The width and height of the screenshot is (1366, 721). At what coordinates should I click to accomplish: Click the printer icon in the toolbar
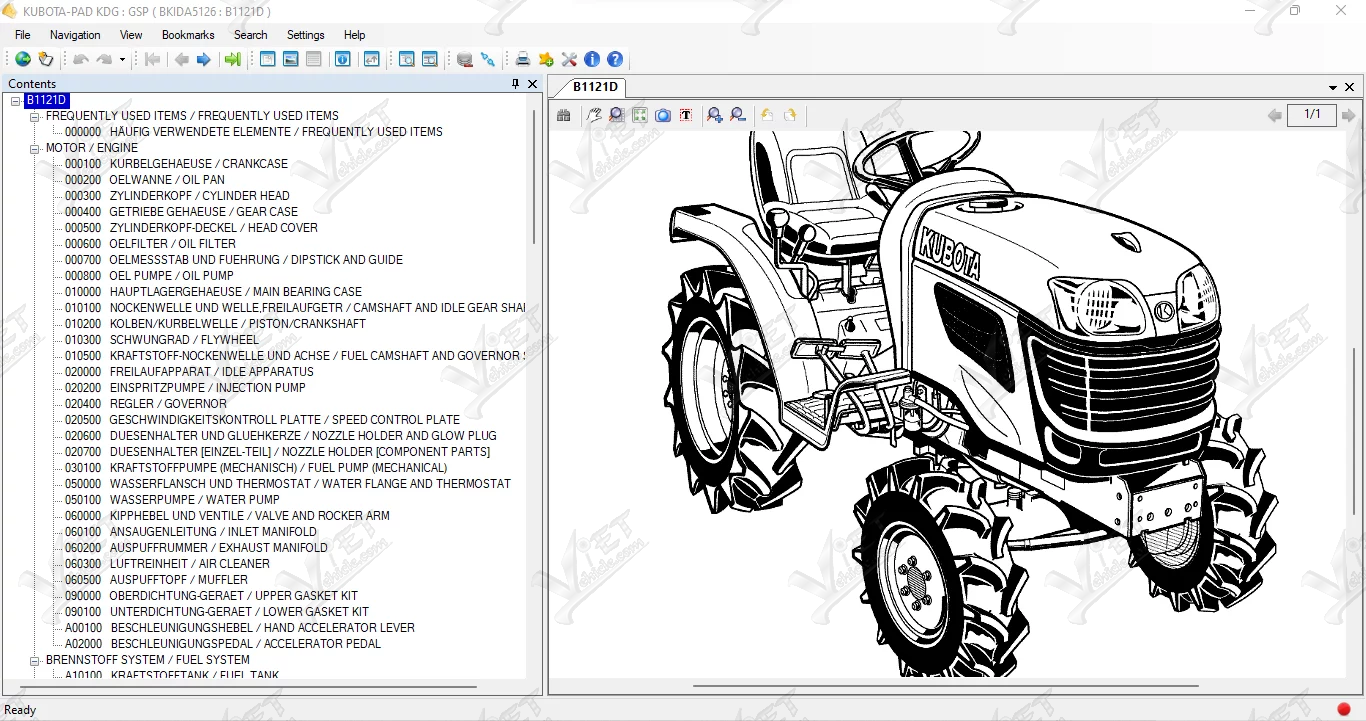point(522,60)
